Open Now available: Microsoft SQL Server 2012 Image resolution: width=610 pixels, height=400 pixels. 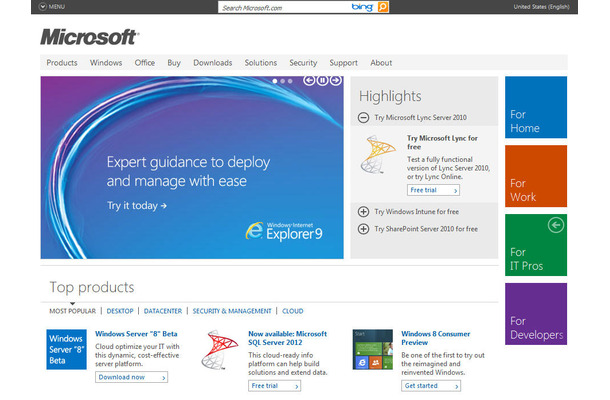287,338
